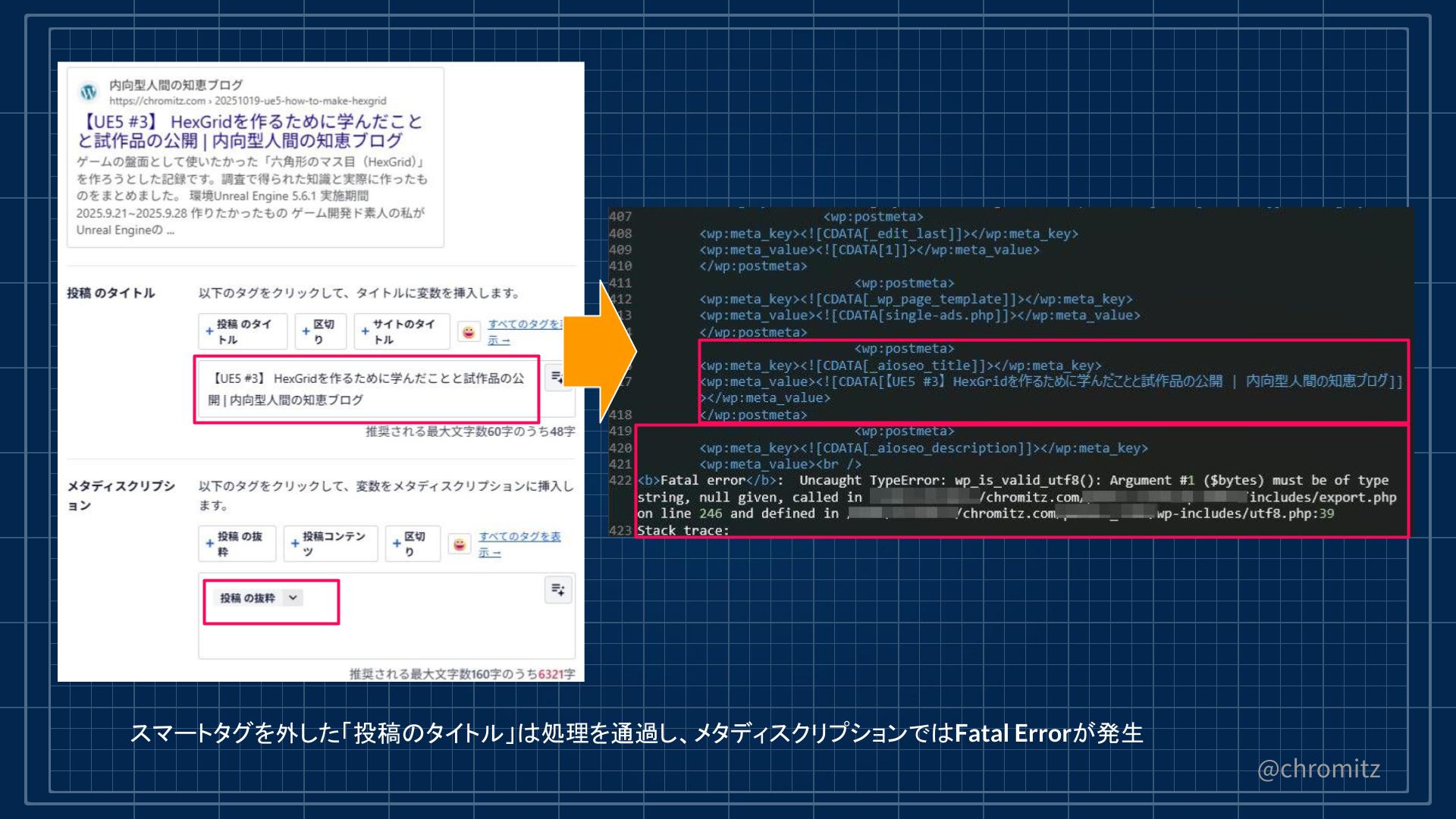The image size is (1456, 819).
Task: Insert the 区切り tag into the meta description
Action: pyautogui.click(x=412, y=543)
